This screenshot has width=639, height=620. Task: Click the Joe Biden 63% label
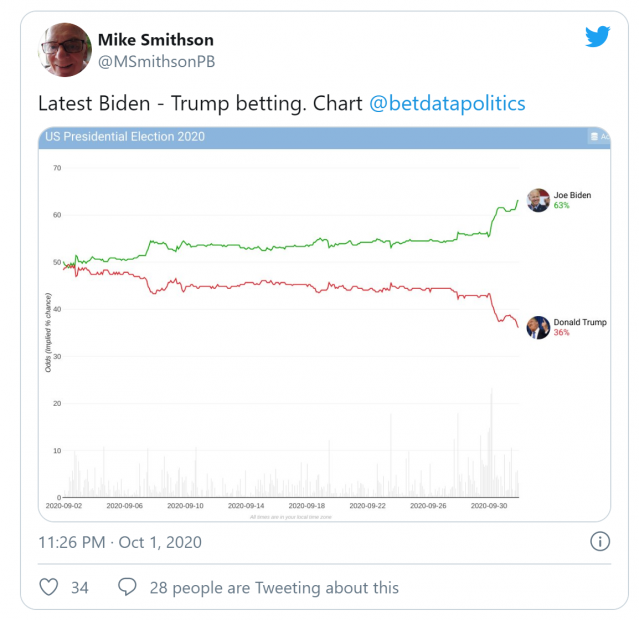[572, 200]
